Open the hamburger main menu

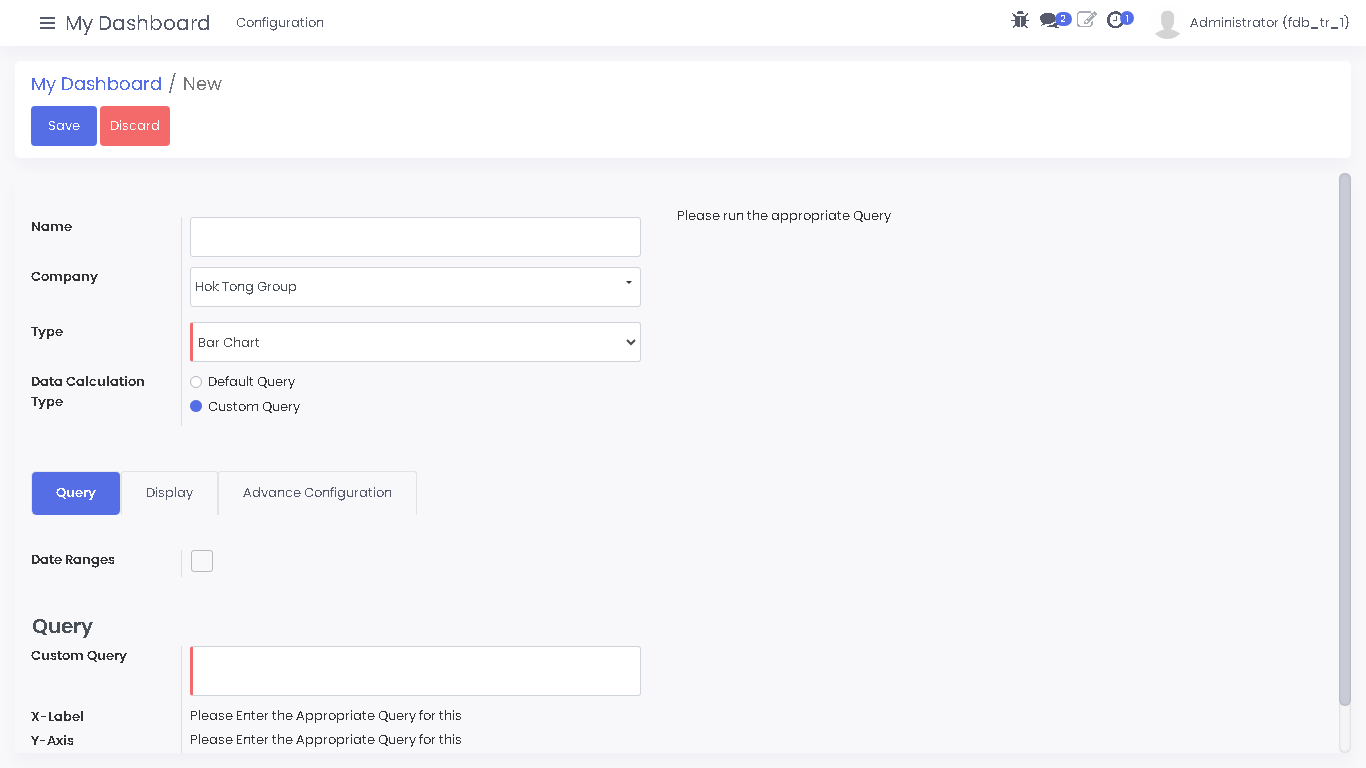[x=47, y=23]
